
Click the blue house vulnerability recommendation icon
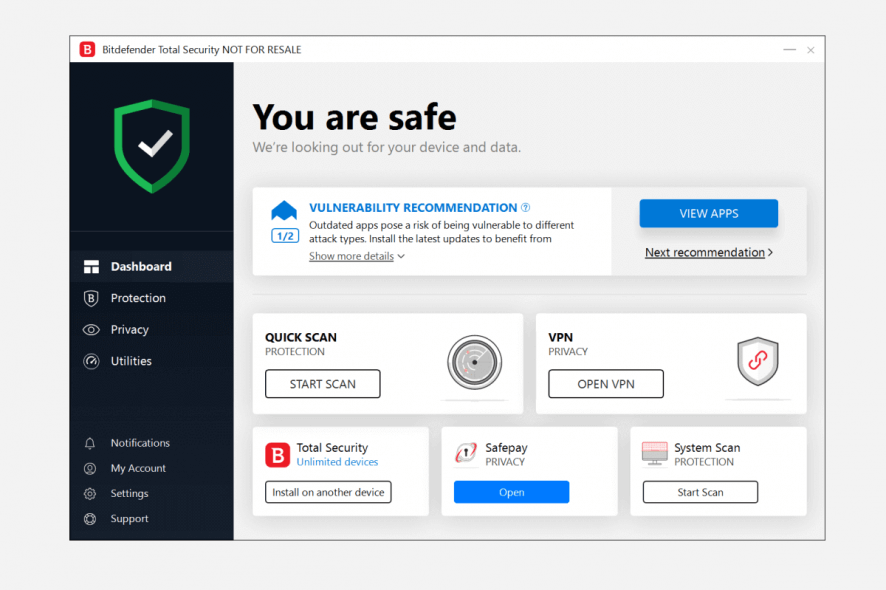(x=284, y=210)
